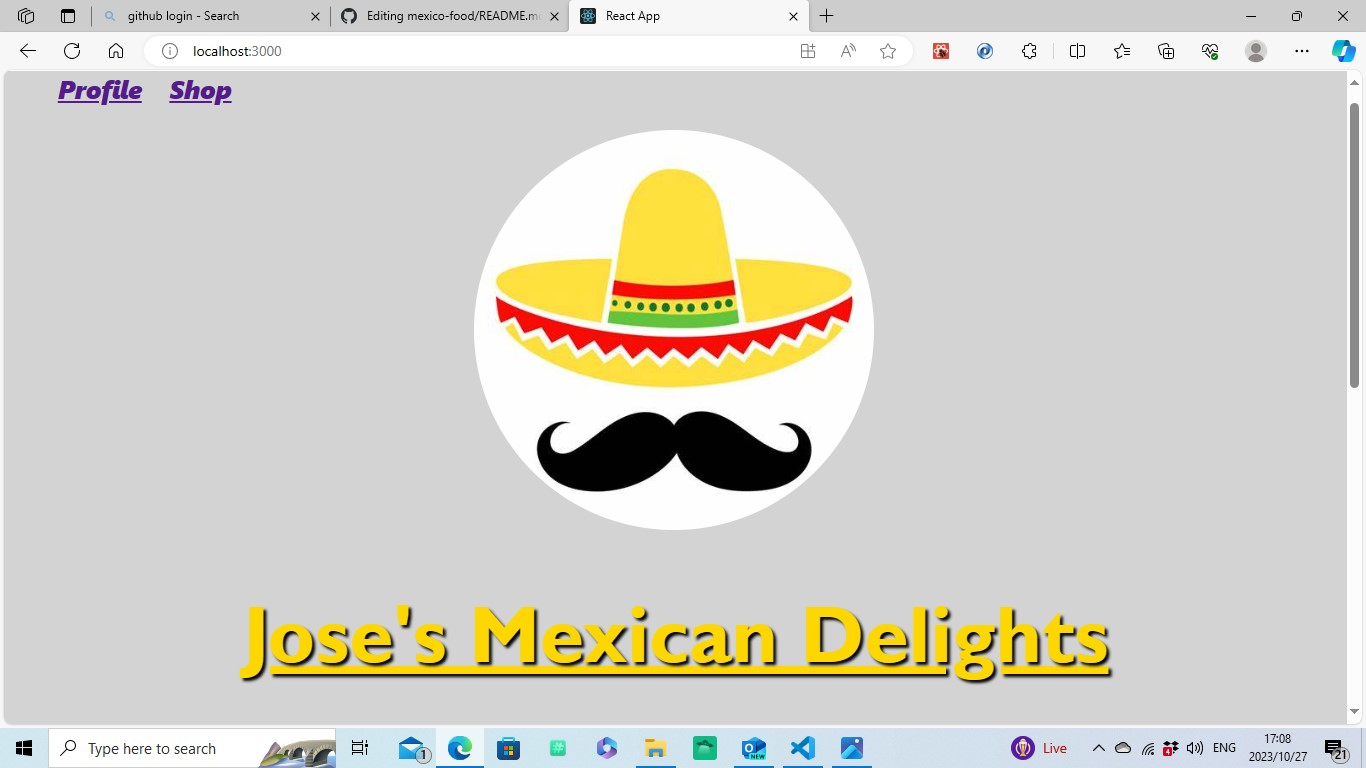
Task: Launch Visual Studio Code from the taskbar
Action: point(802,748)
